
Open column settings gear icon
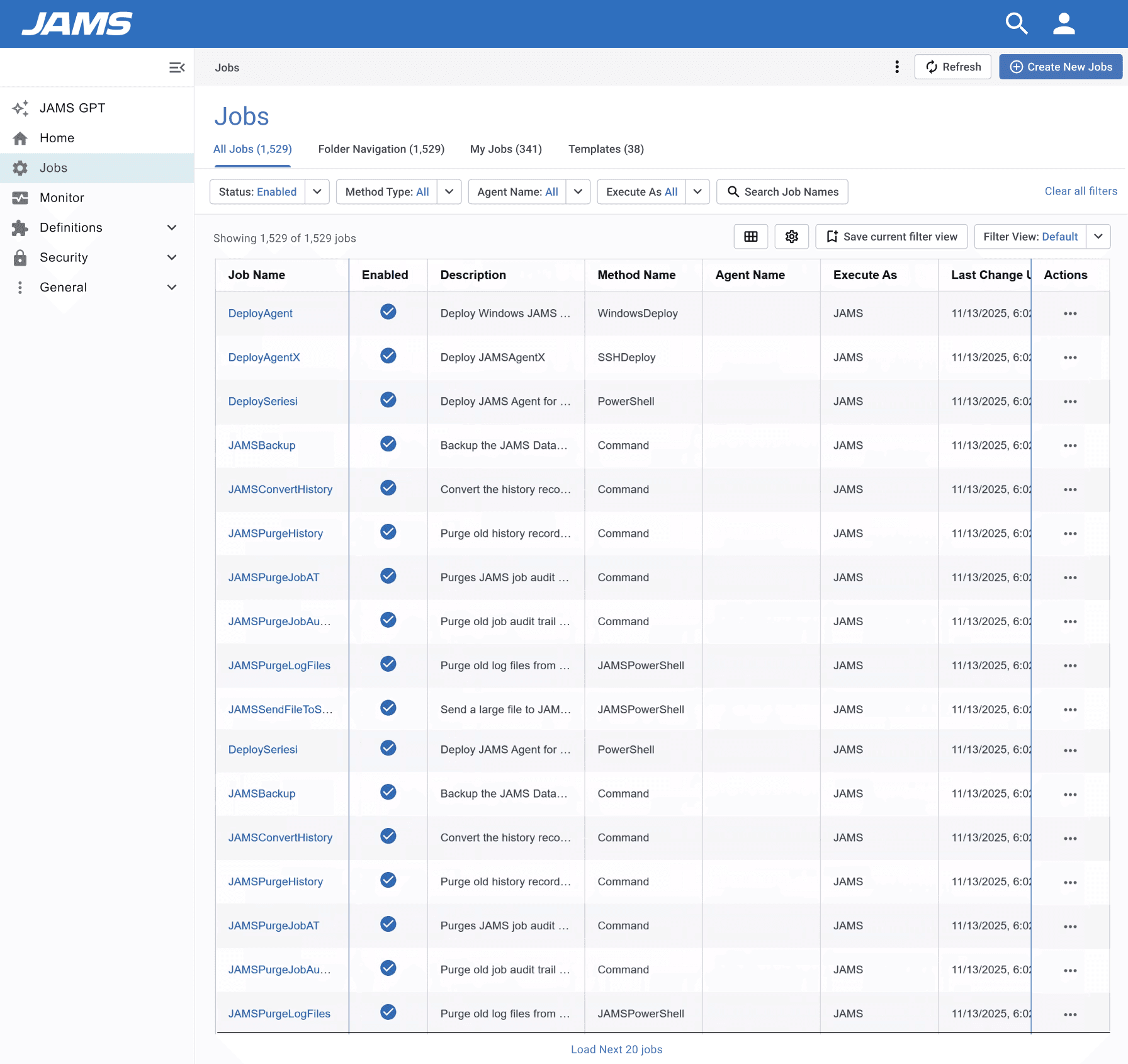click(x=792, y=237)
